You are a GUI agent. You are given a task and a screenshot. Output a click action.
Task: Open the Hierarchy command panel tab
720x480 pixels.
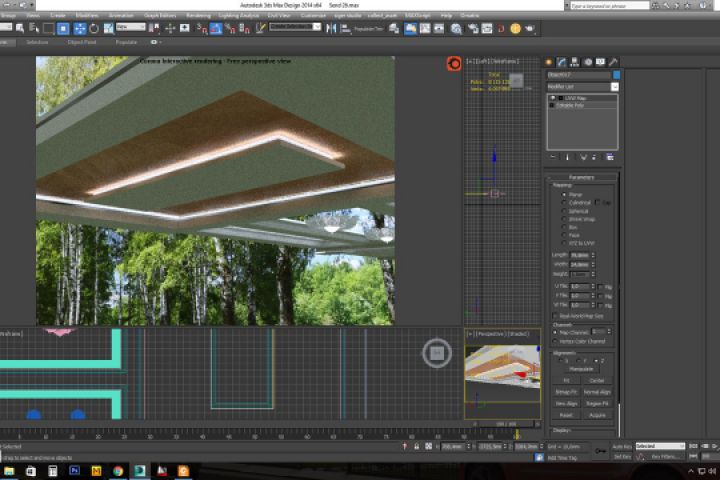pyautogui.click(x=575, y=62)
